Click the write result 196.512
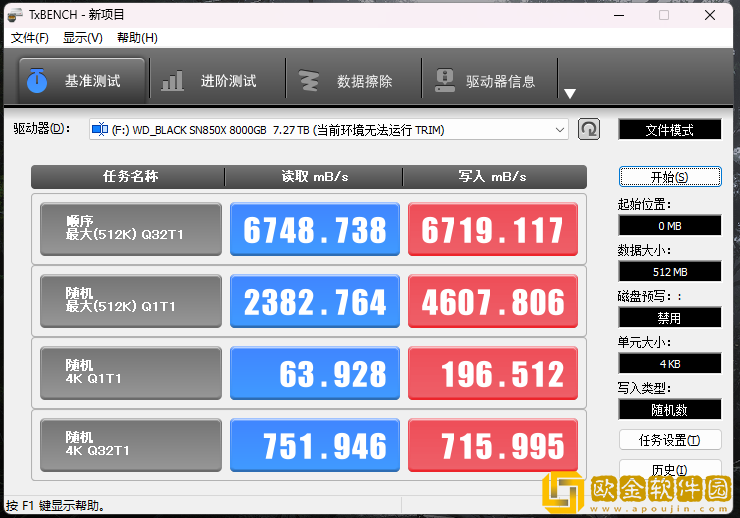 click(493, 373)
